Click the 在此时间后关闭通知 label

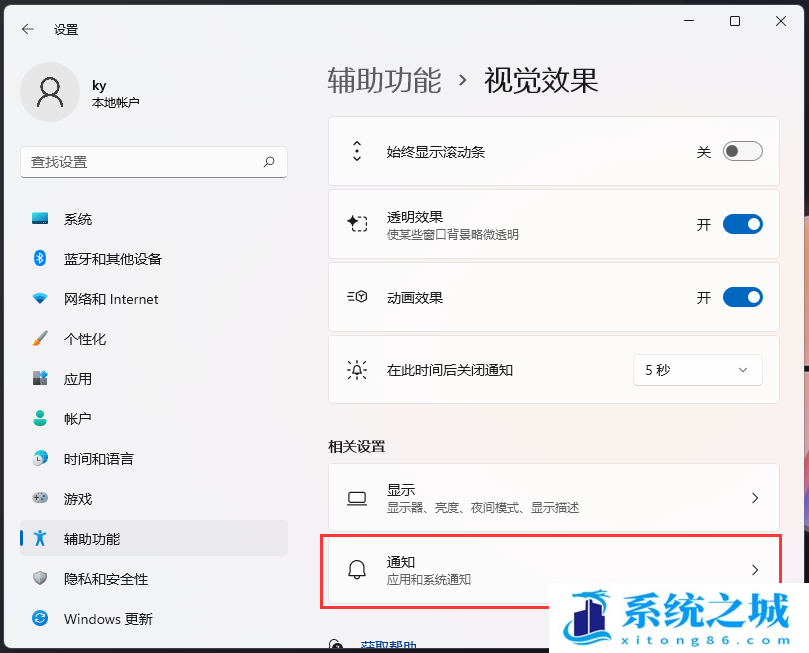[449, 370]
